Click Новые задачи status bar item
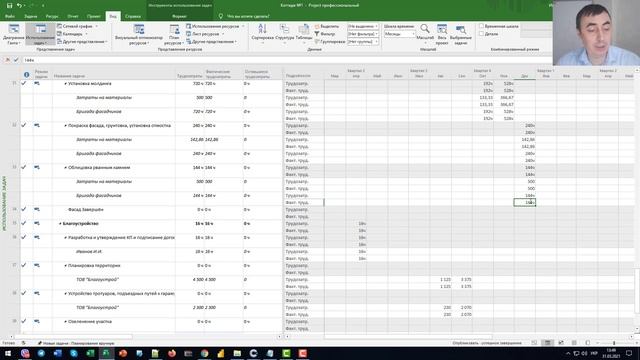 point(76,343)
